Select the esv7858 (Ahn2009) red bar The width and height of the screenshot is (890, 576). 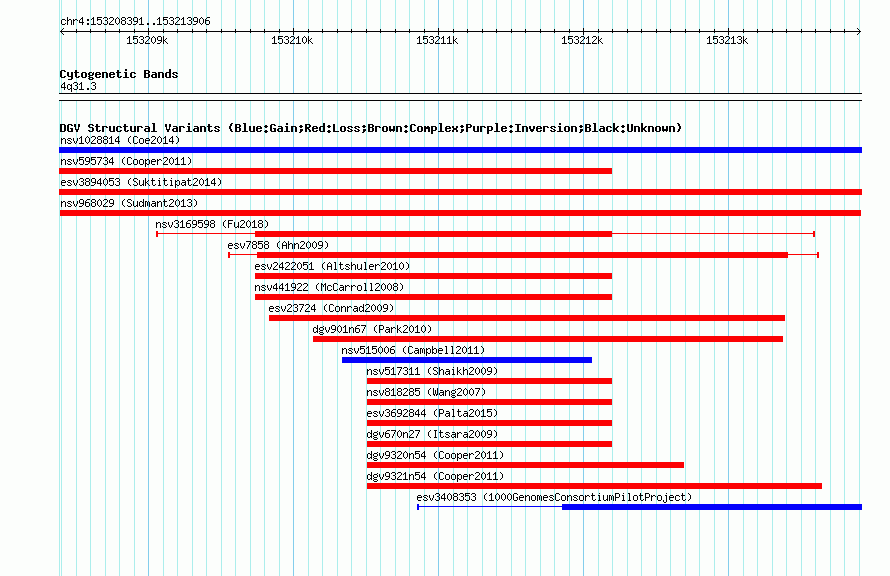pyautogui.click(x=522, y=255)
